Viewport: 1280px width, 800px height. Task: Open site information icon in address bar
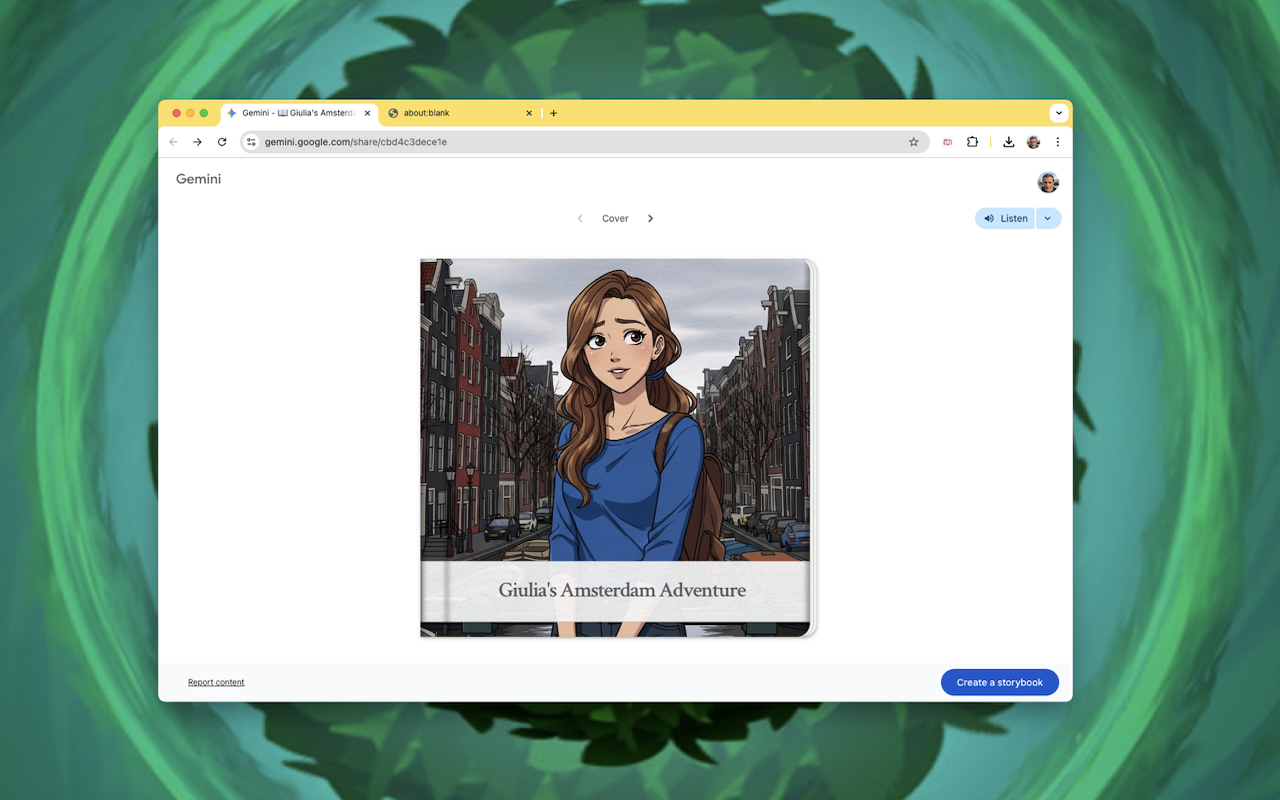[252, 142]
